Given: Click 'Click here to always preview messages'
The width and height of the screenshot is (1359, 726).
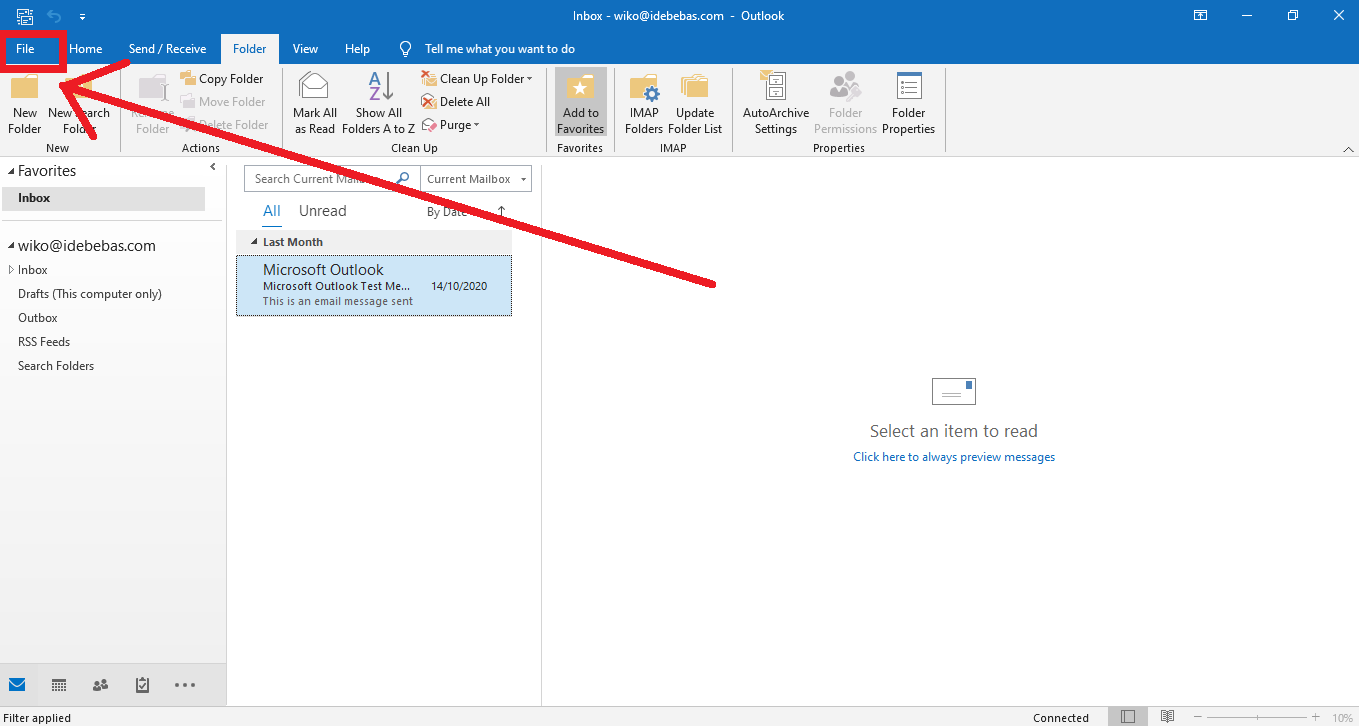Looking at the screenshot, I should click(x=954, y=457).
